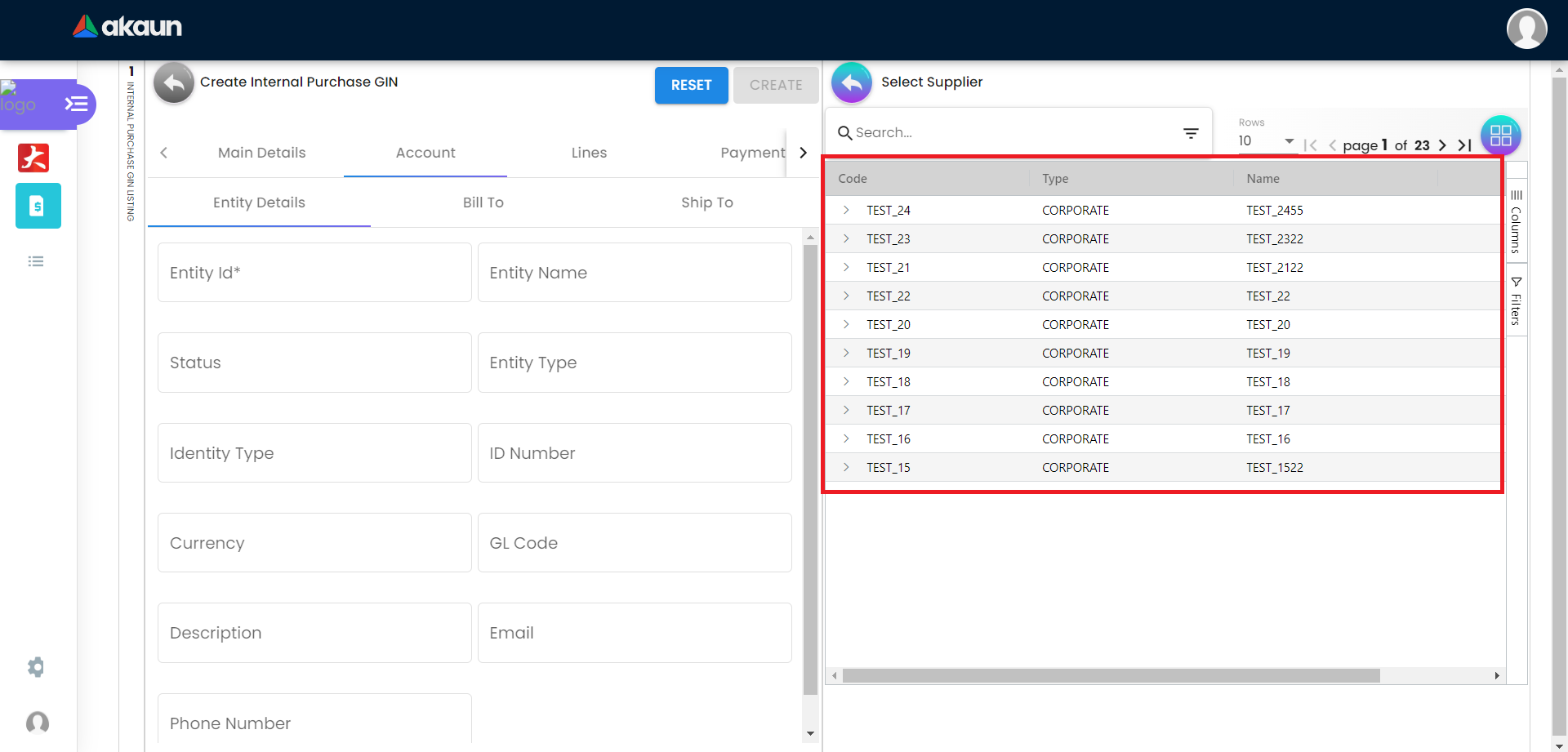The height and width of the screenshot is (752, 1568).
Task: Select the teal invoice document icon
Action: click(x=38, y=206)
